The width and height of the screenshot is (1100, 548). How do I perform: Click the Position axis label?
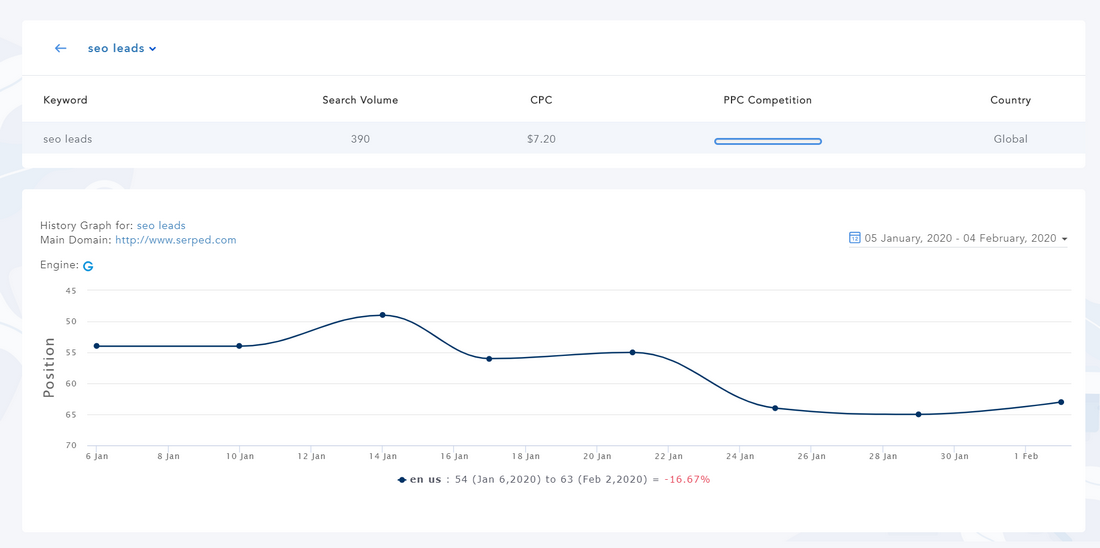48,368
